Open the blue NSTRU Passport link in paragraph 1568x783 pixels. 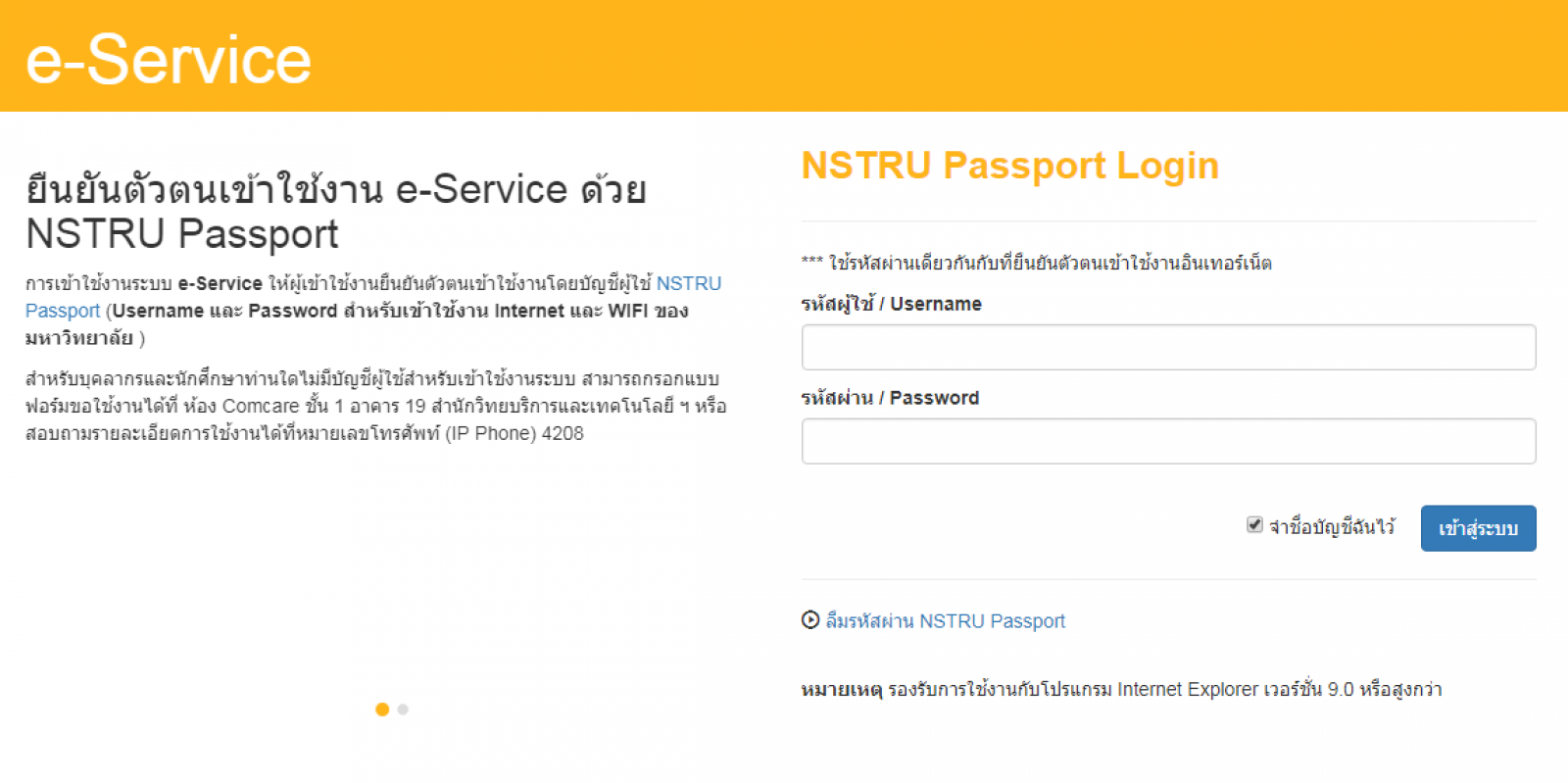coord(373,297)
